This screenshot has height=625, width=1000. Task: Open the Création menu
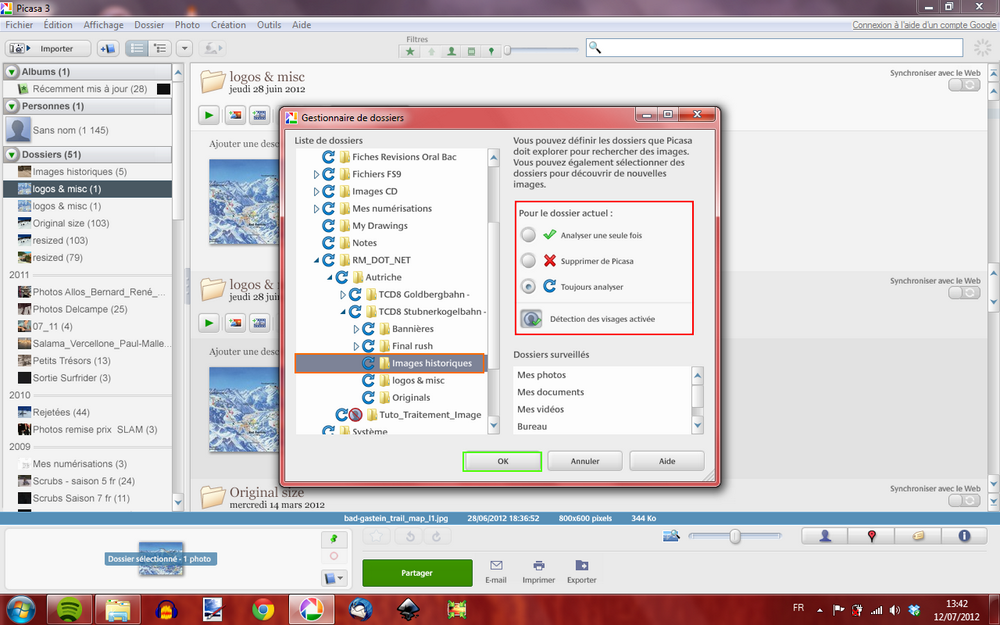[228, 25]
